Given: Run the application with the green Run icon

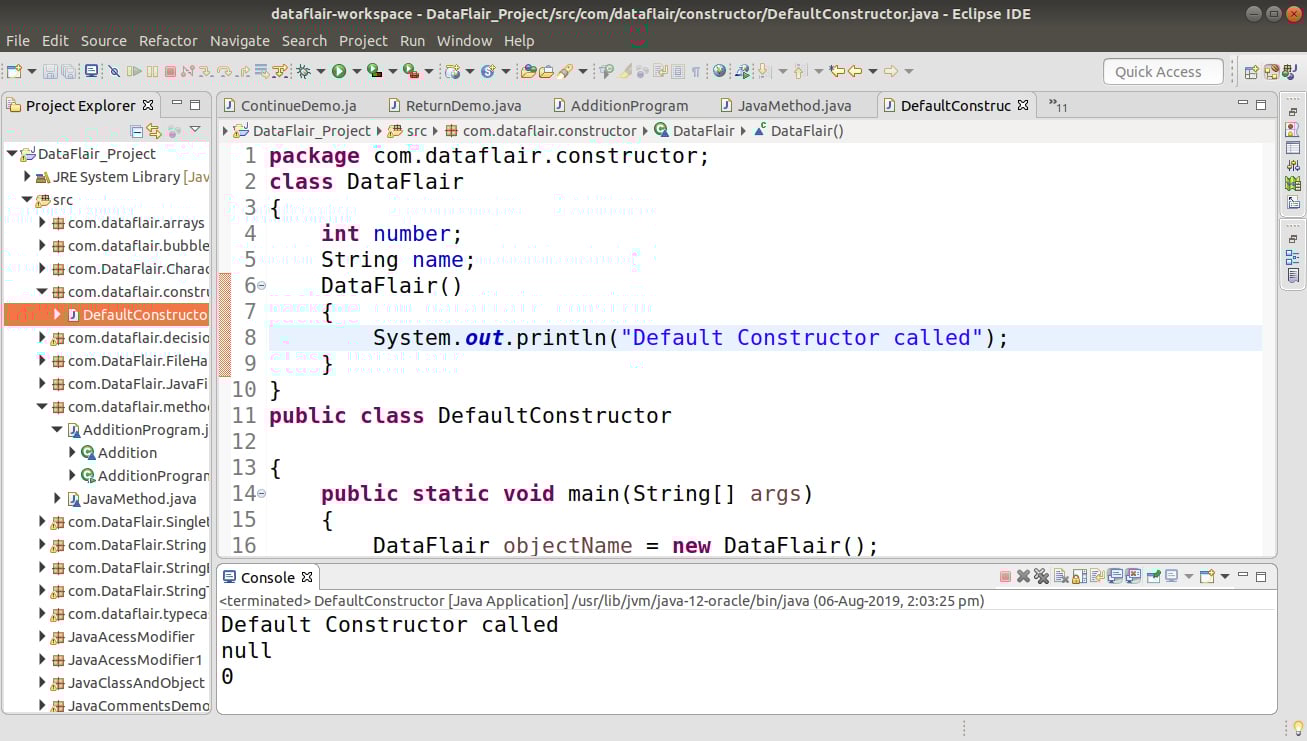Looking at the screenshot, I should [x=340, y=70].
